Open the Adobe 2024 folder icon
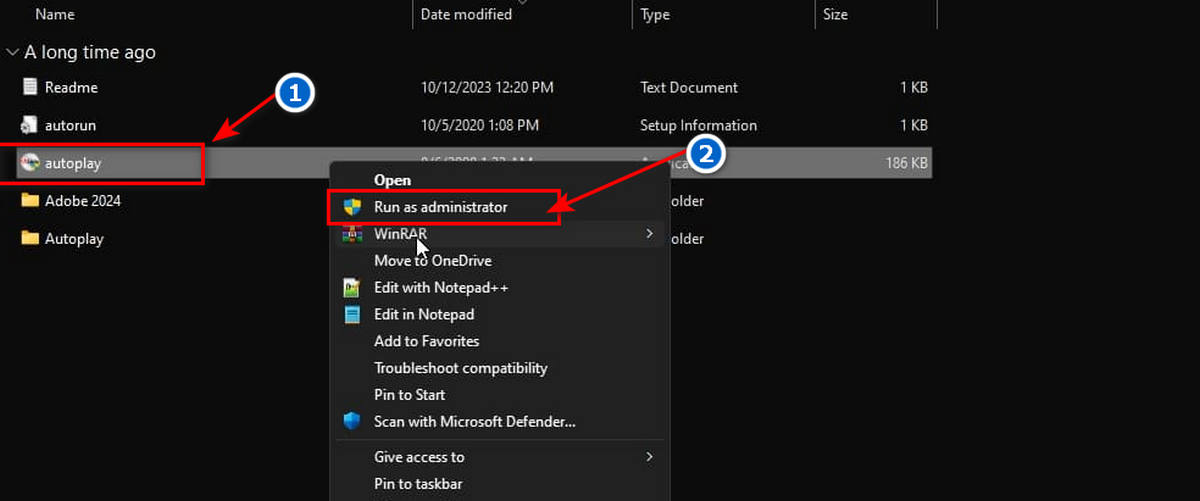The height and width of the screenshot is (501, 1200). click(30, 200)
